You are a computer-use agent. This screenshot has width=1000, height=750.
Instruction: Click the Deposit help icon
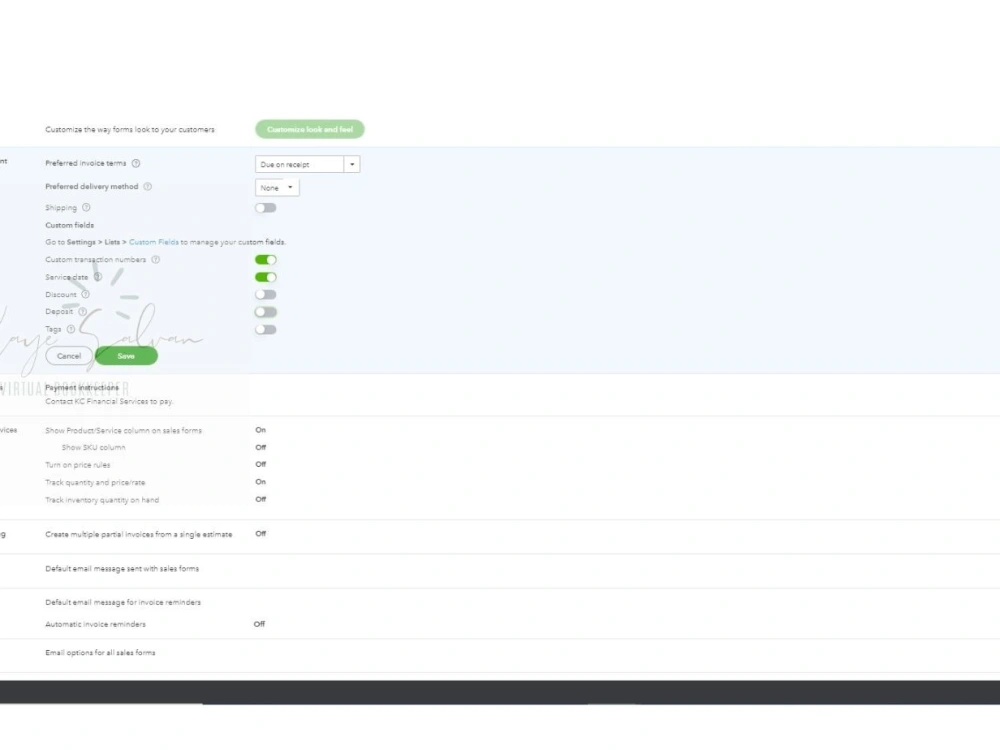82,311
